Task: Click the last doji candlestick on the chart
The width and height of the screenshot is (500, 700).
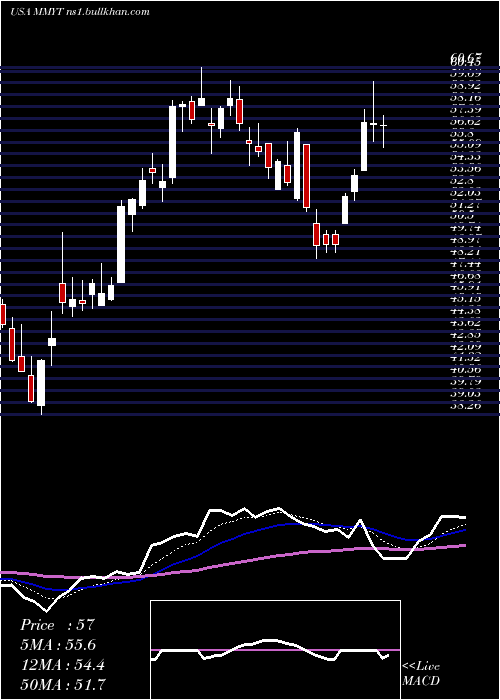Action: tap(383, 126)
